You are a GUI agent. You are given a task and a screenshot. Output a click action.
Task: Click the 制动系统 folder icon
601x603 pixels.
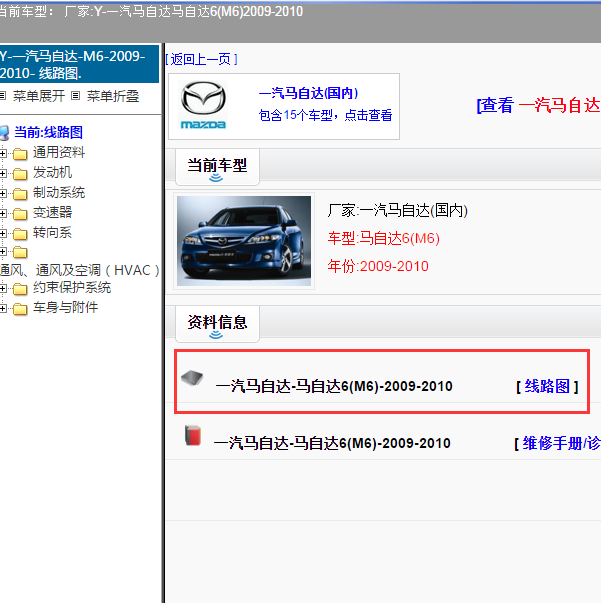tap(20, 193)
